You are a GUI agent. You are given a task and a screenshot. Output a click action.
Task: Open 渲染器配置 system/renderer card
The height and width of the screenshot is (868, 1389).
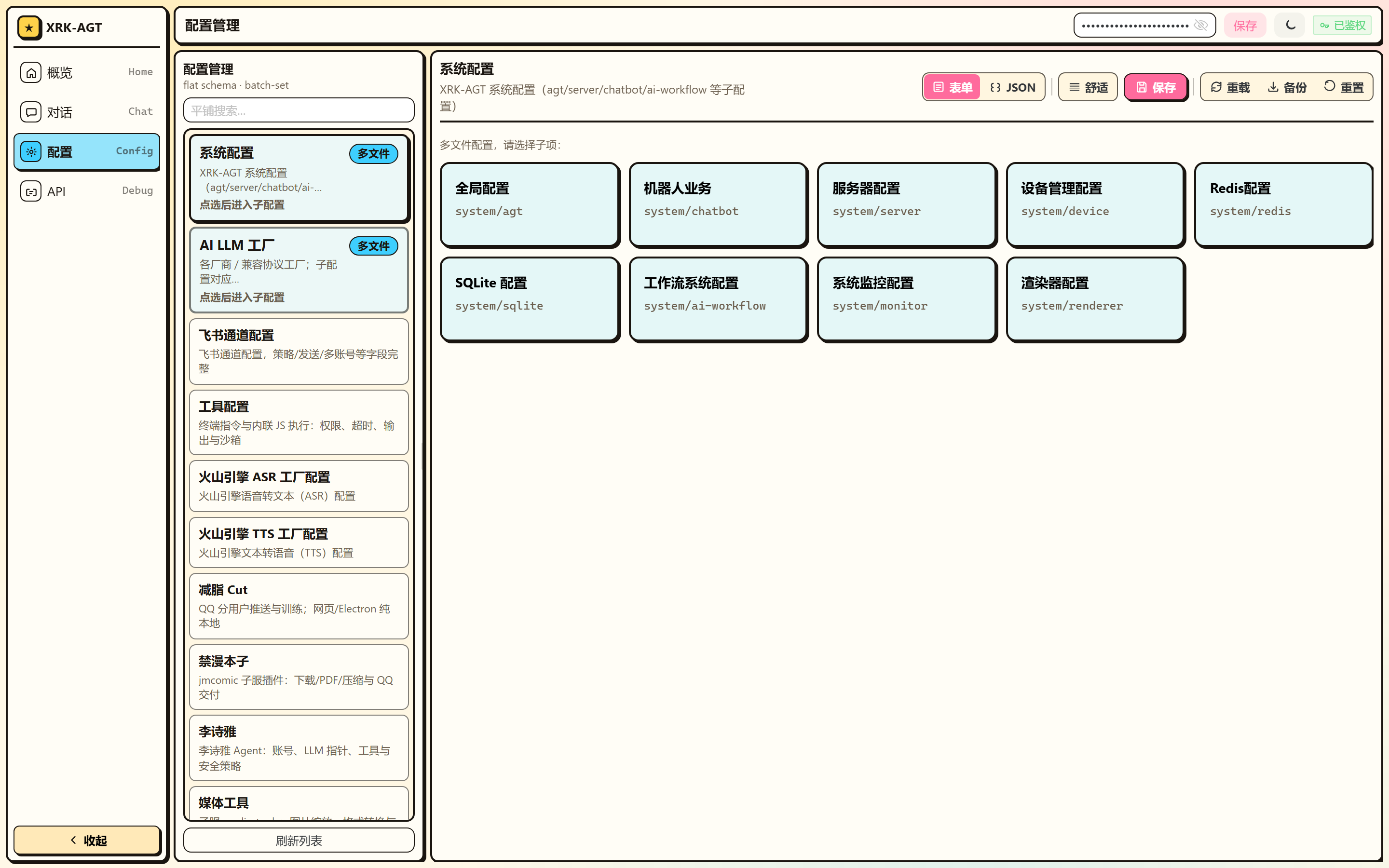[1096, 299]
